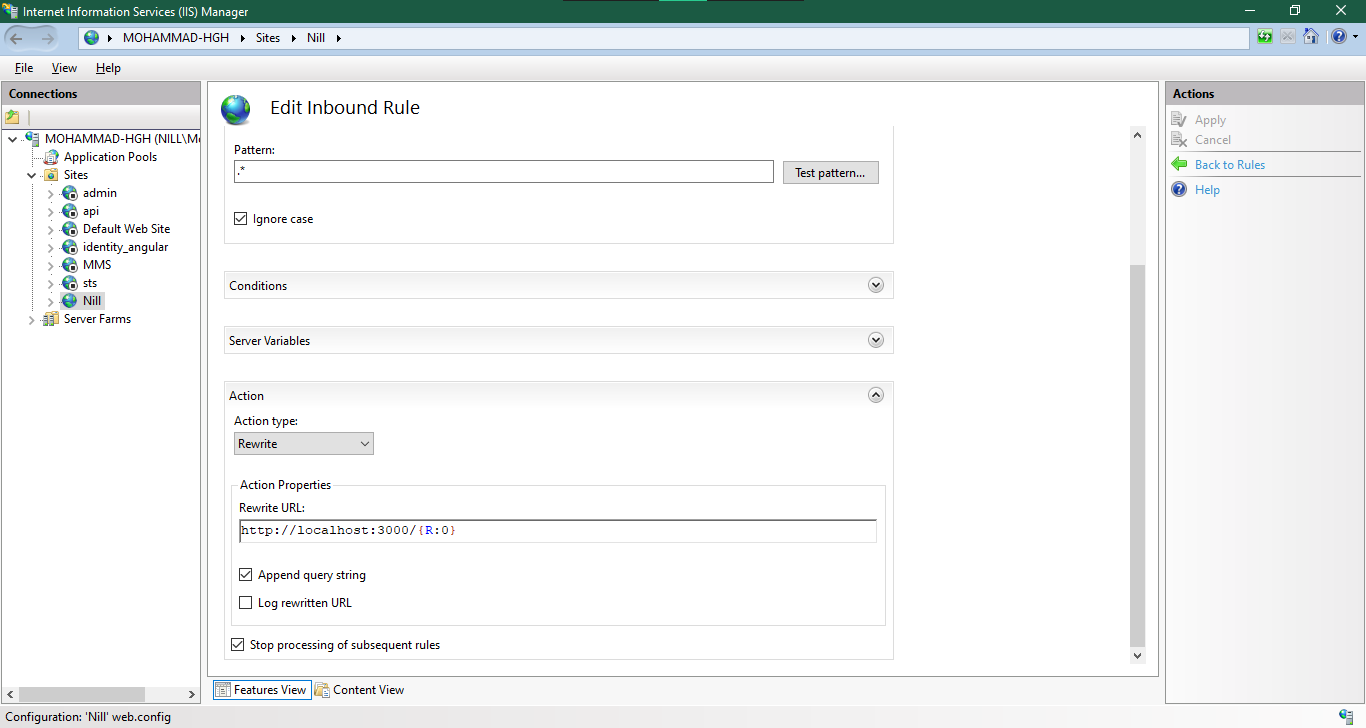Expand the Conditions section
The image size is (1366, 728).
tap(876, 285)
